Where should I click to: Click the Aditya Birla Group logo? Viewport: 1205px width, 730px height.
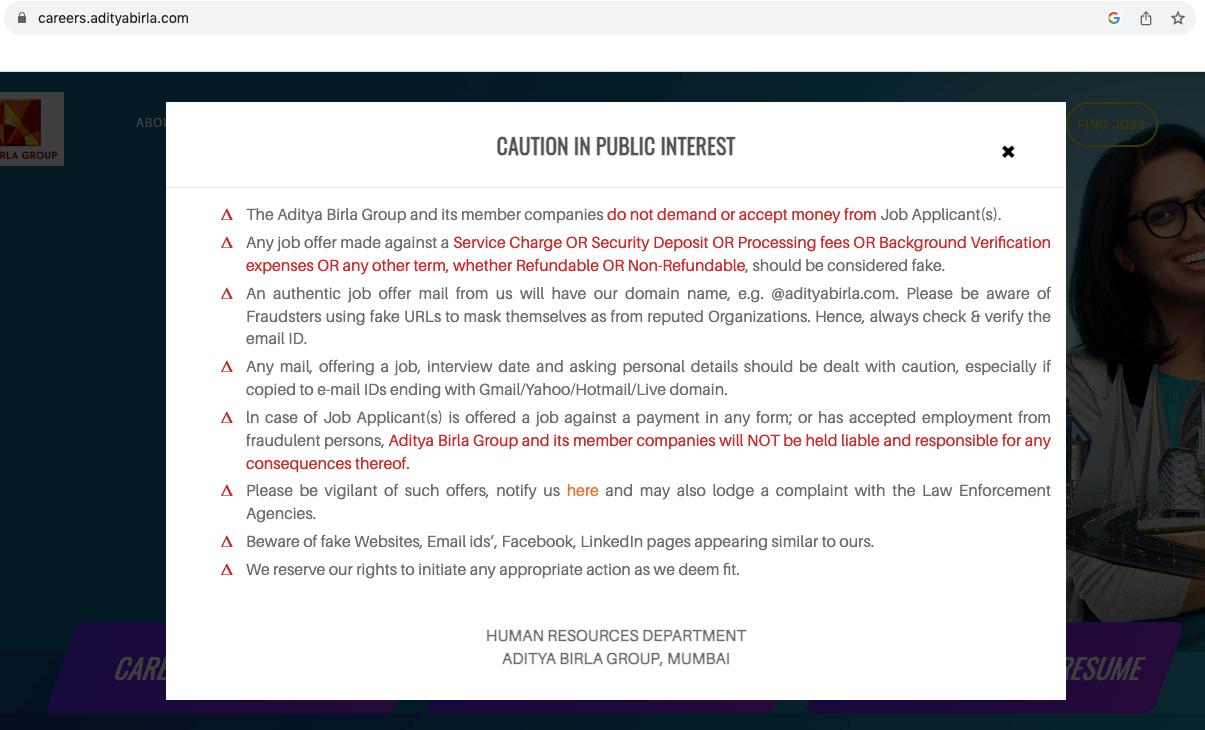[x=32, y=129]
